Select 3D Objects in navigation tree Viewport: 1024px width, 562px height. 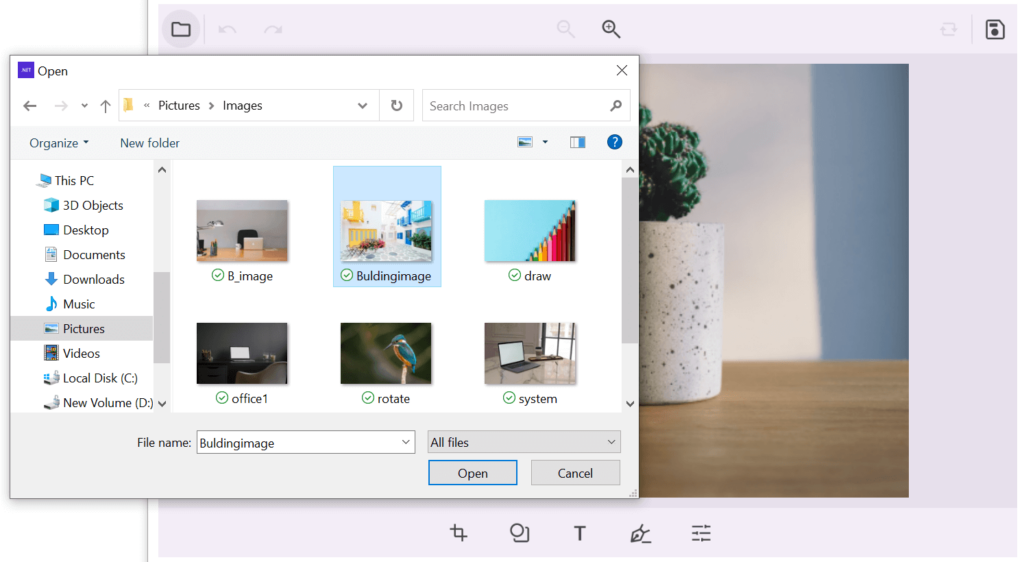83,205
